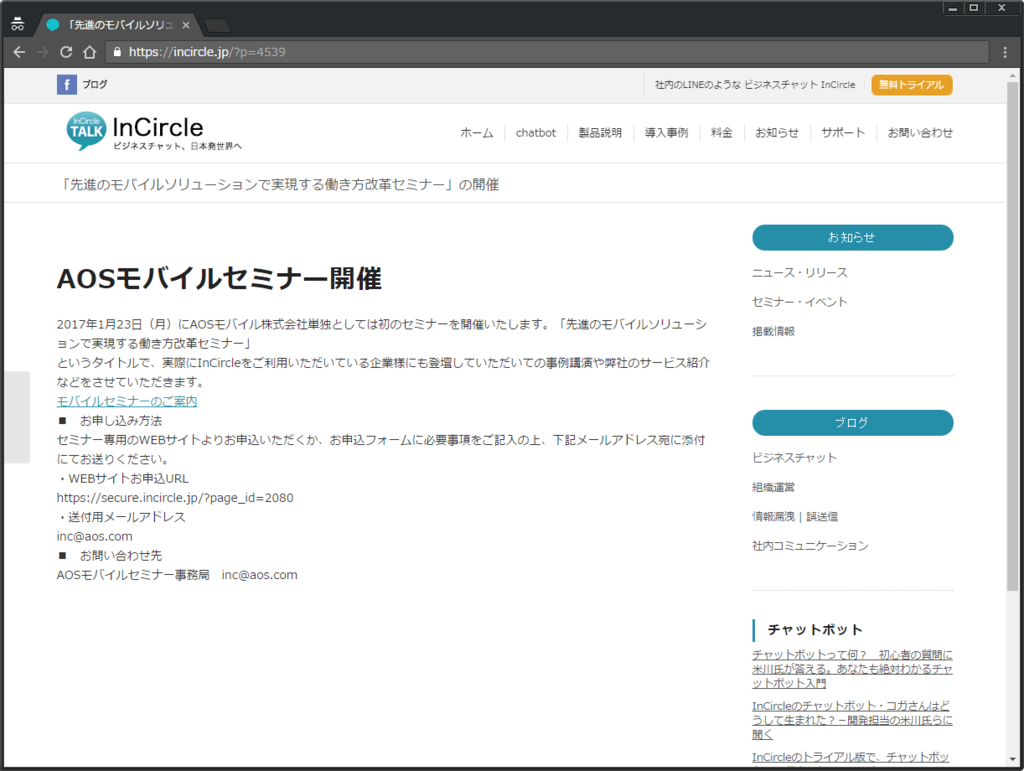
Task: Maximize the browser window
Action: click(974, 8)
